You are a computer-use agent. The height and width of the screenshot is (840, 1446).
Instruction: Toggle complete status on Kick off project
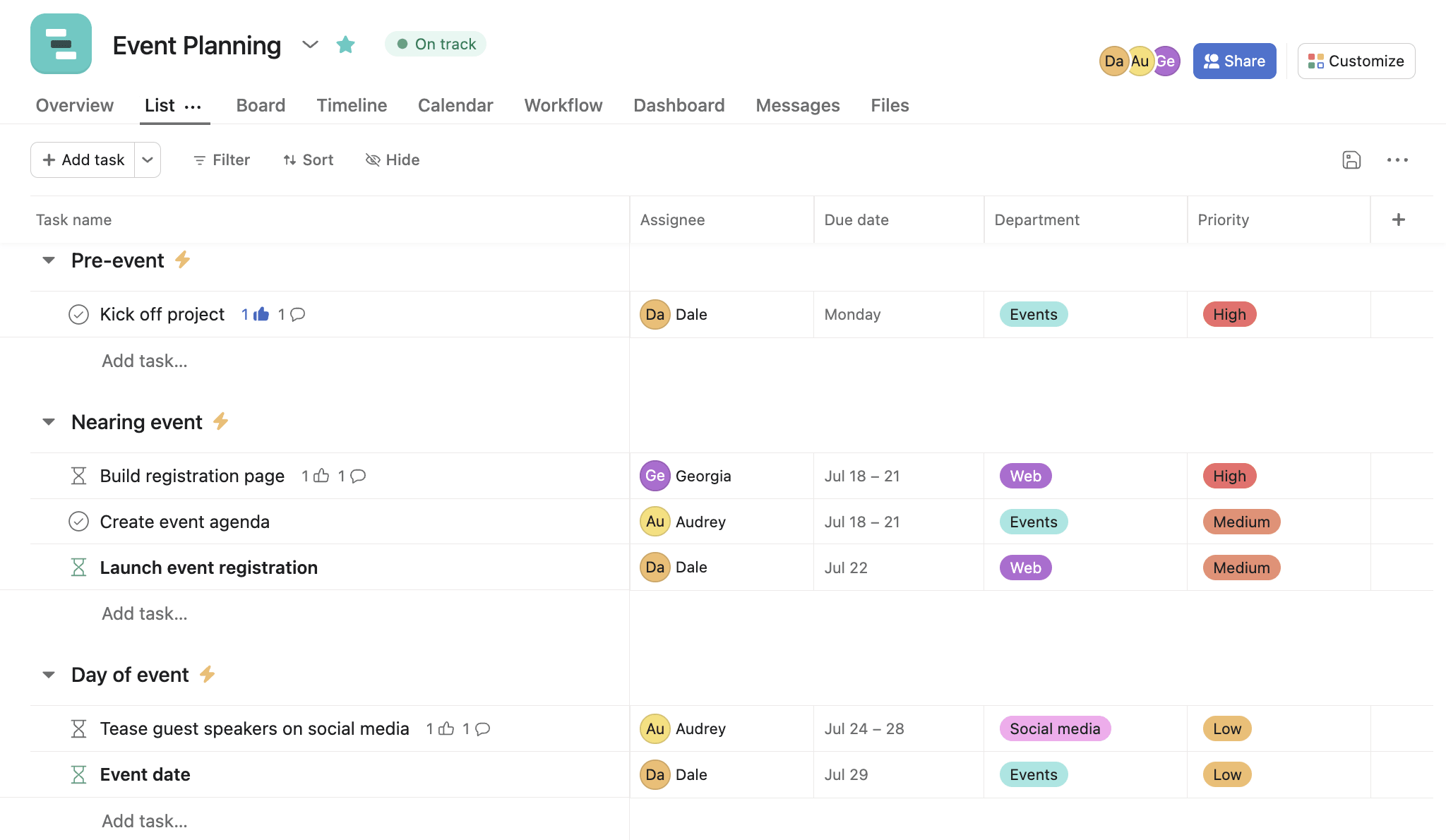(x=78, y=313)
